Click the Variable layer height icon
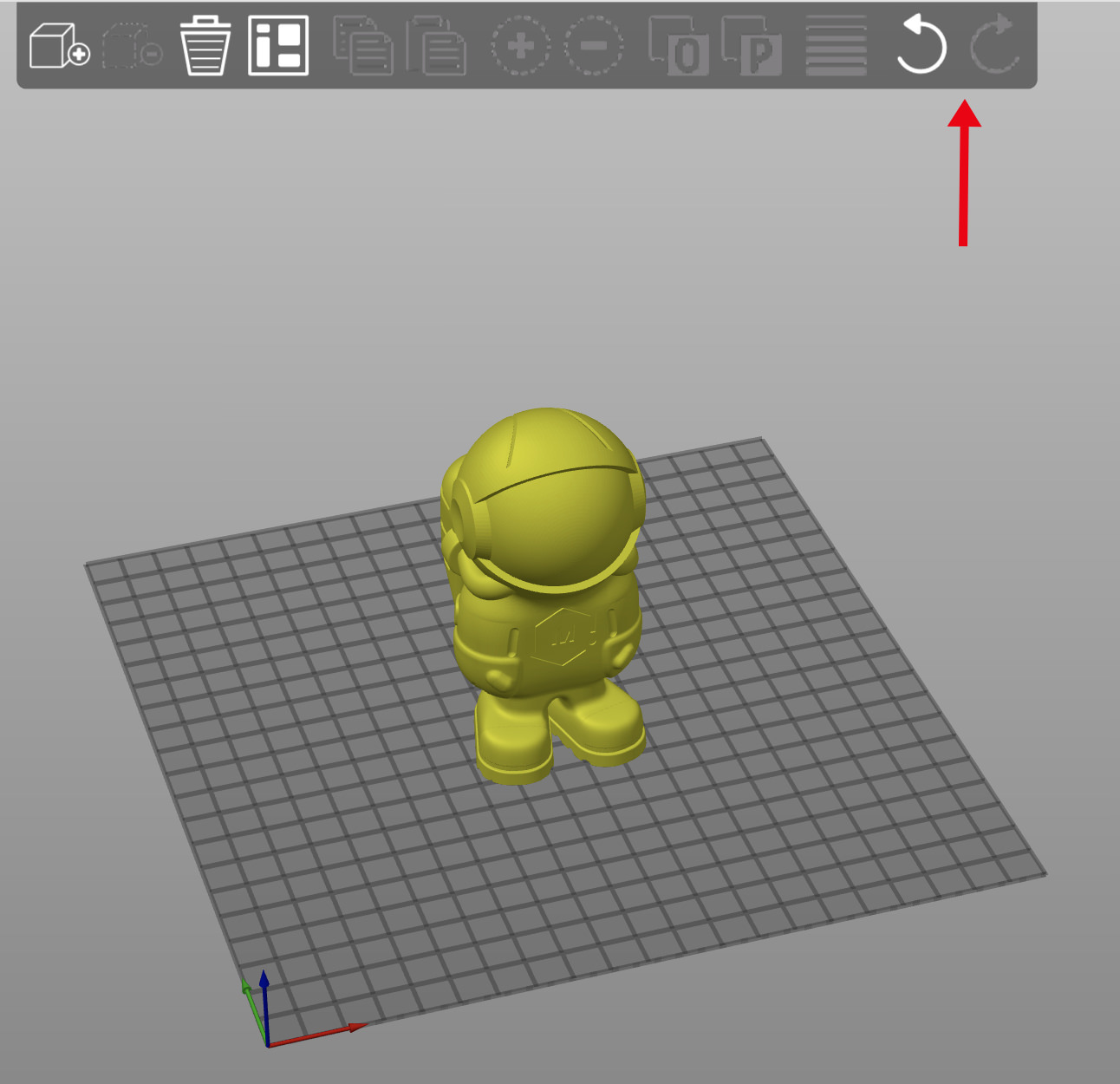The height and width of the screenshot is (1084, 1120). 837,45
